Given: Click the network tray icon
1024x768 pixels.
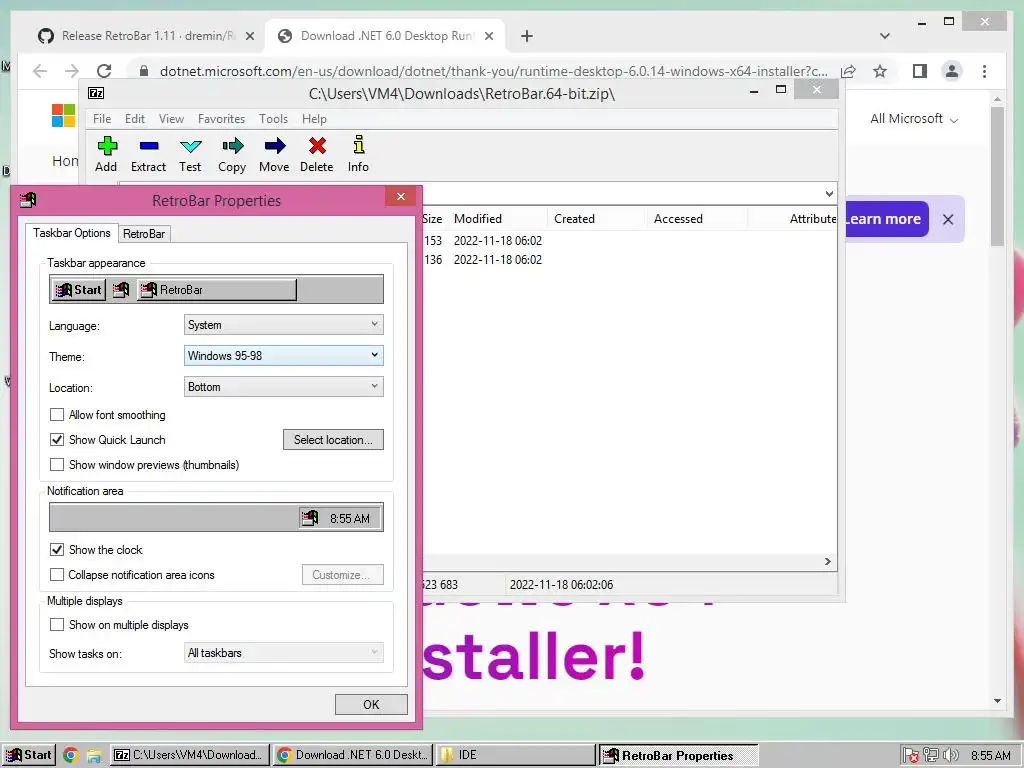Looking at the screenshot, I should tap(931, 756).
